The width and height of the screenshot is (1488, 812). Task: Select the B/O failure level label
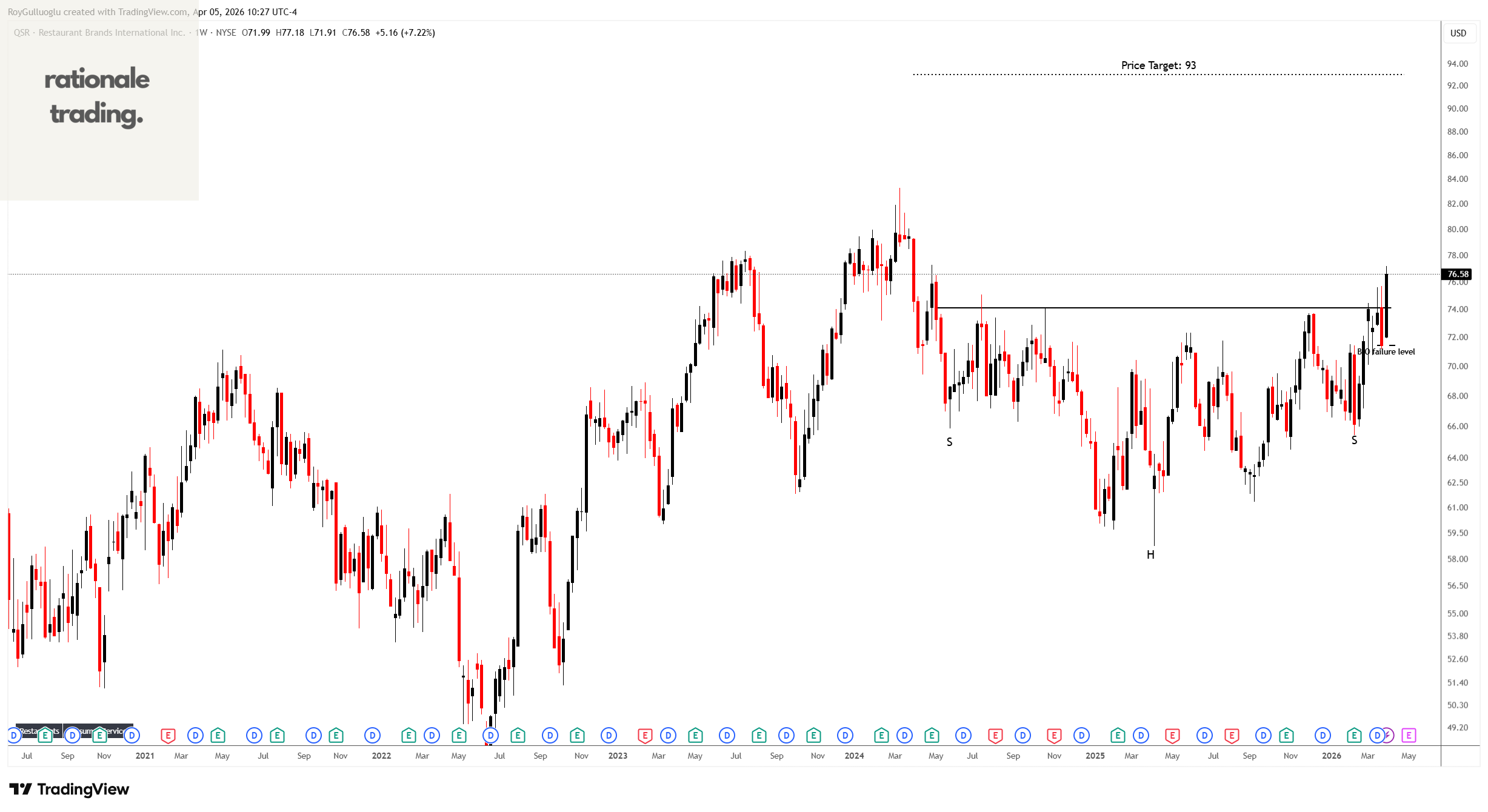[x=1388, y=351]
